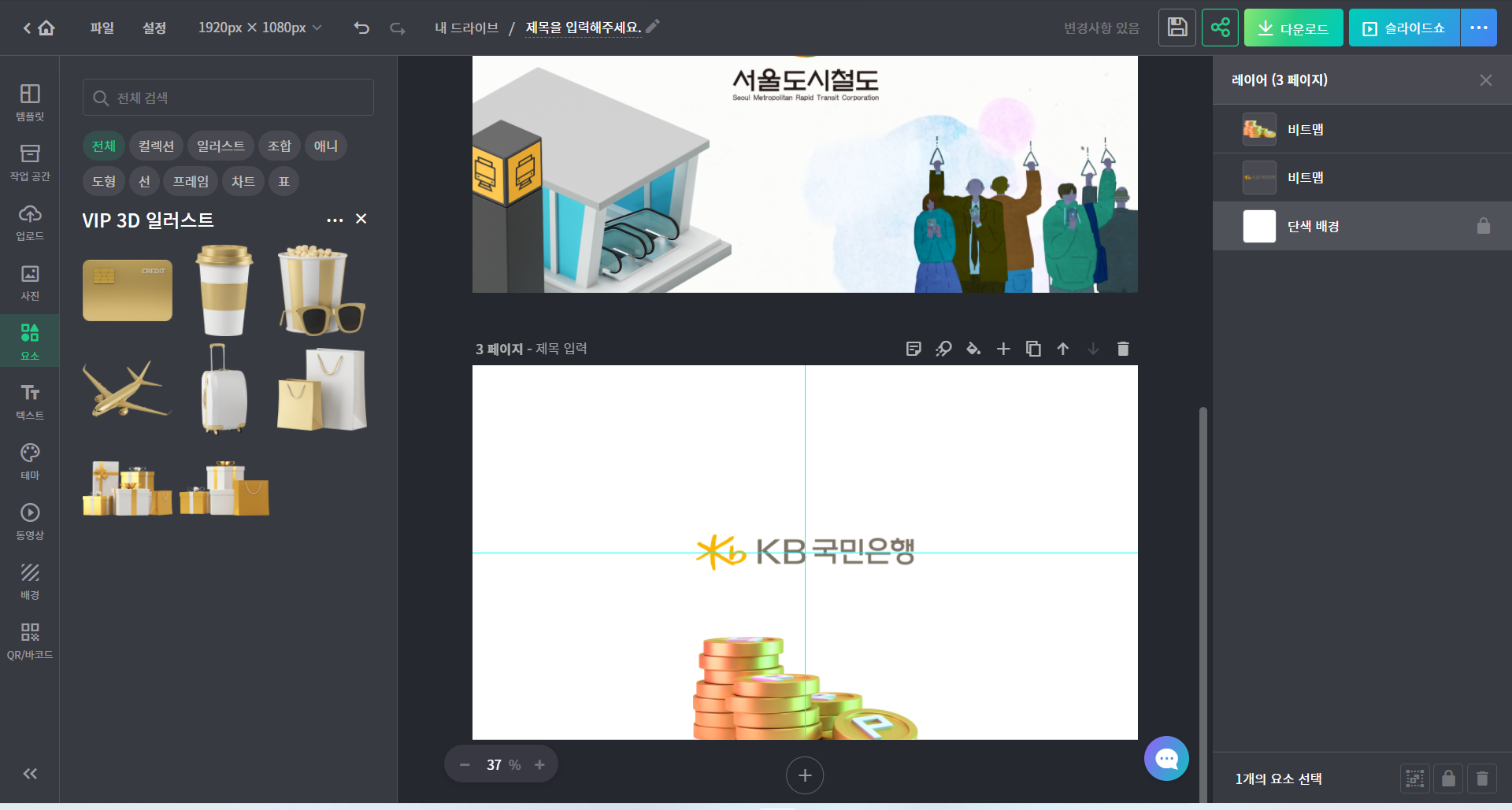Click the page 3 제목 입력 title field

561,349
